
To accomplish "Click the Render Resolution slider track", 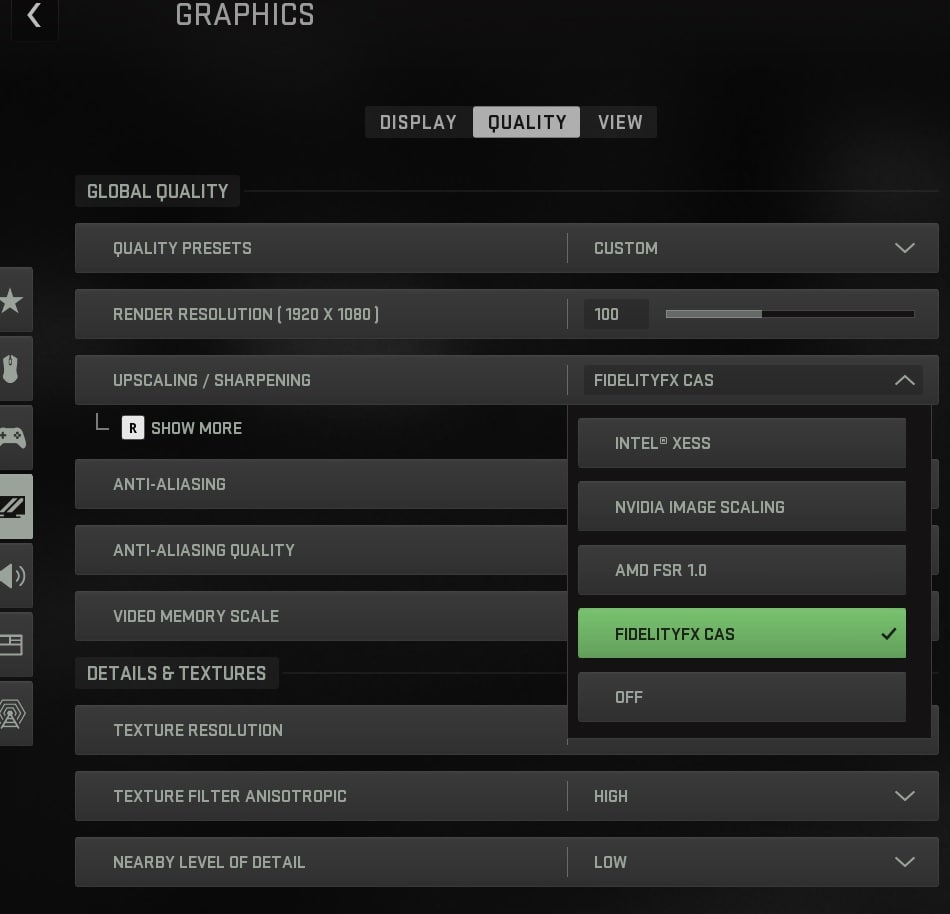I will pos(790,314).
